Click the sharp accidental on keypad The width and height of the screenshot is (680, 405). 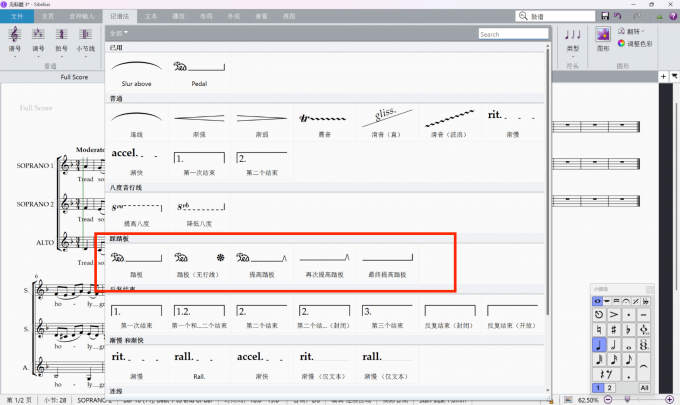614,330
